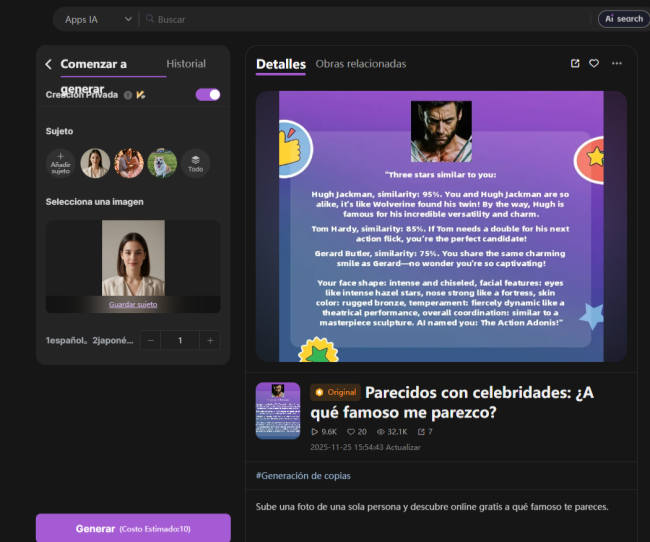
Task: Click the Ai search button
Action: tap(623, 19)
